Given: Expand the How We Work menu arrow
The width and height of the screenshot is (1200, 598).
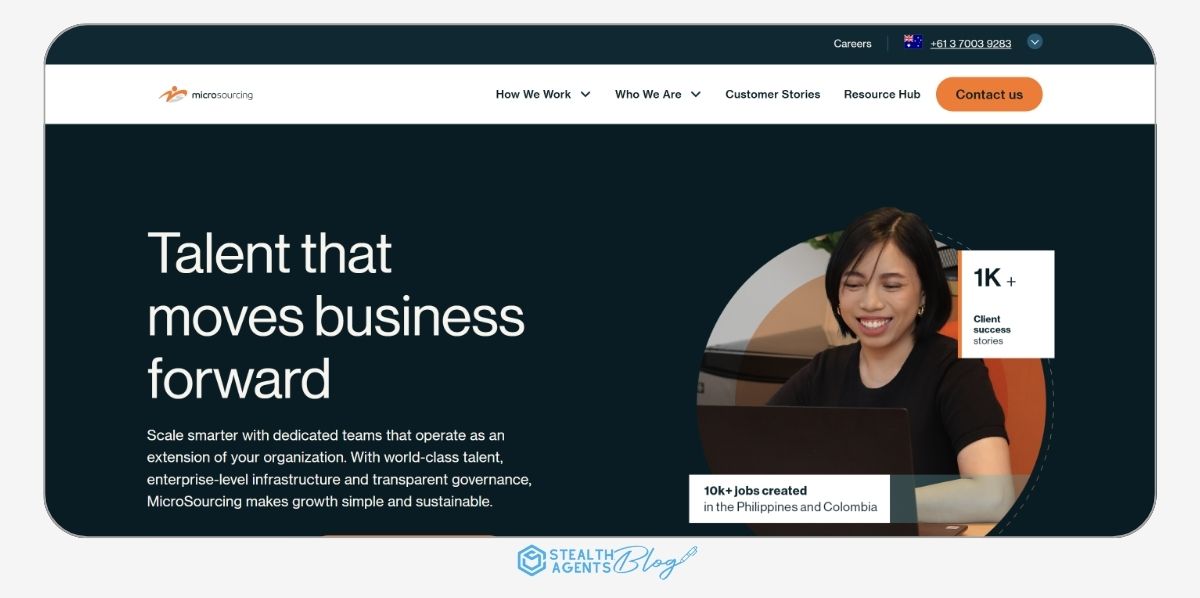Looking at the screenshot, I should pyautogui.click(x=585, y=95).
